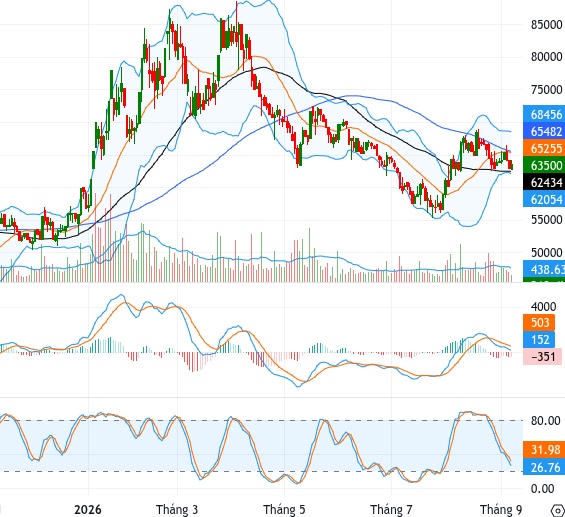Screen dimensions: 565x517
Task: Click the orange 65255 price label
Action: pos(544,148)
